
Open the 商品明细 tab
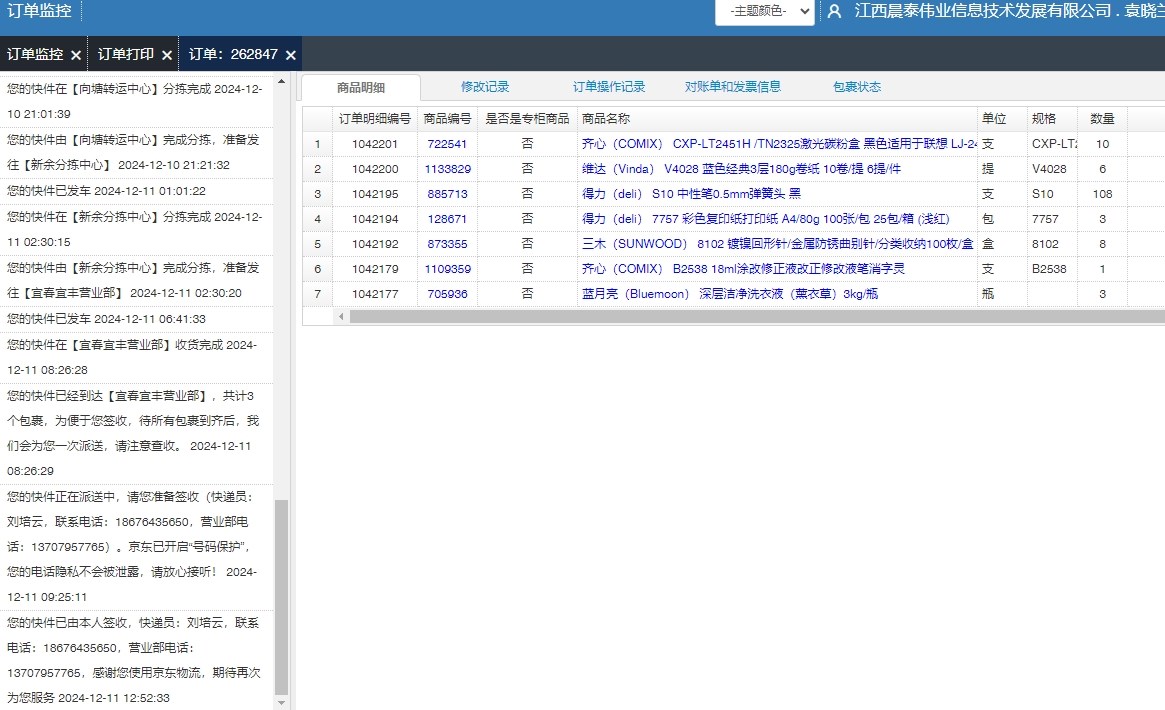click(x=361, y=87)
